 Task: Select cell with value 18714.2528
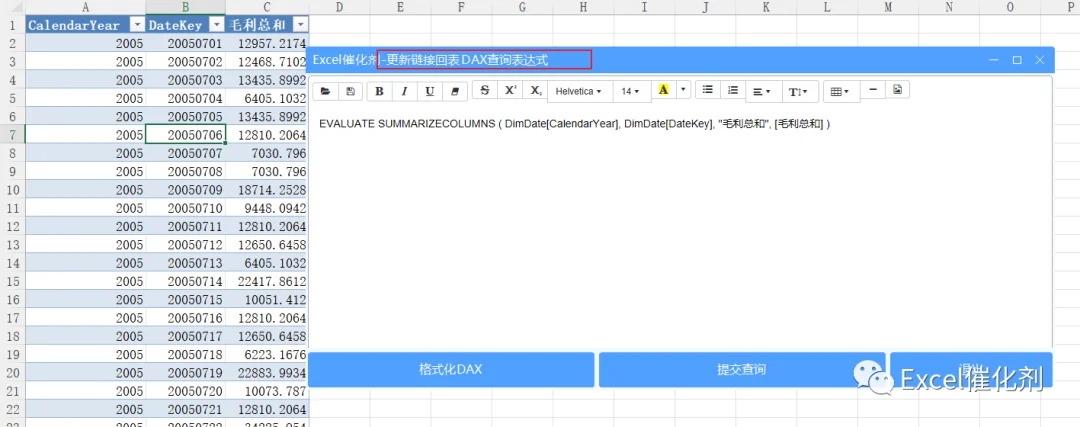[267, 189]
